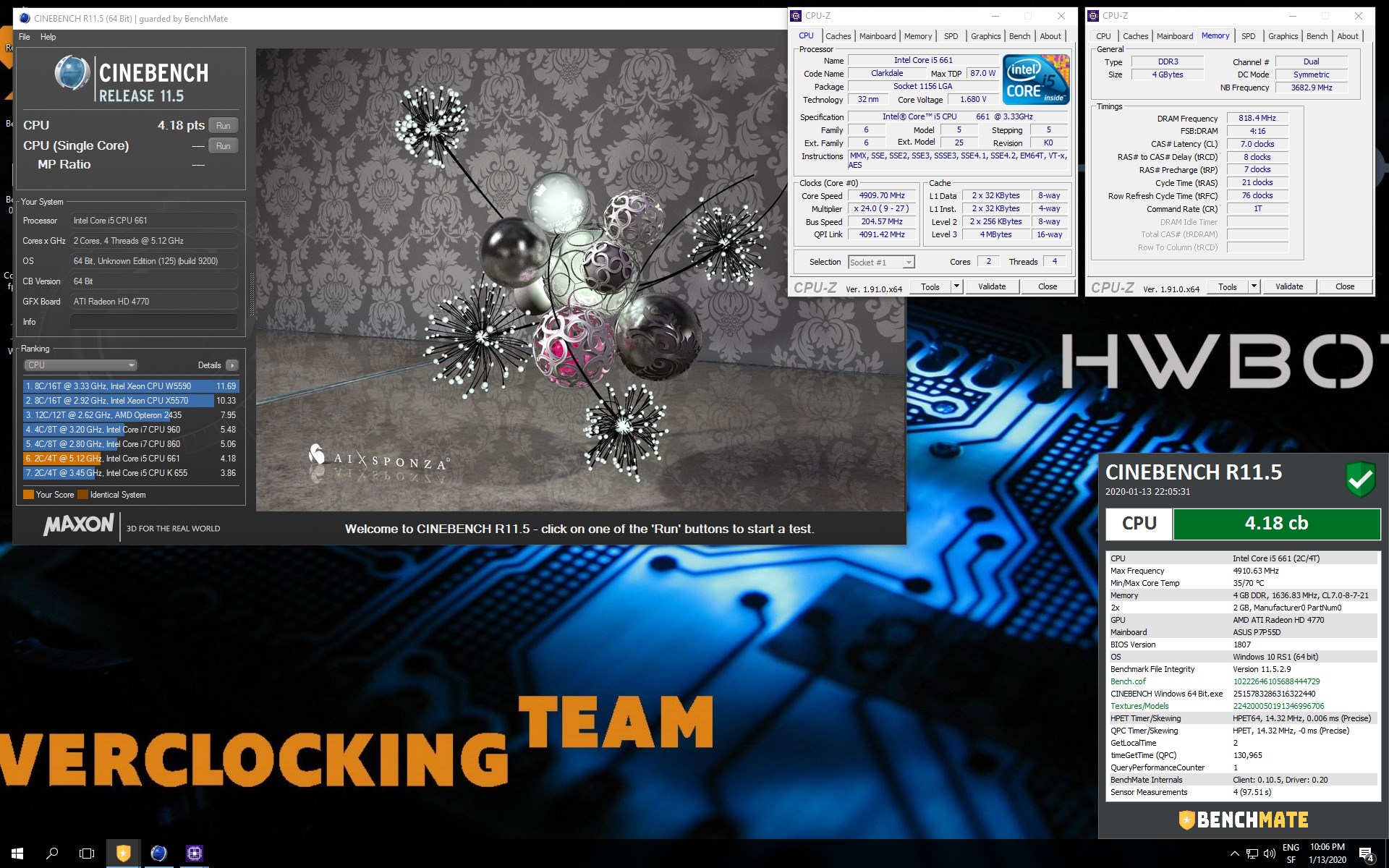Switch to the Caches tab in the left CPU-Z window
1389x868 pixels.
pyautogui.click(x=838, y=36)
